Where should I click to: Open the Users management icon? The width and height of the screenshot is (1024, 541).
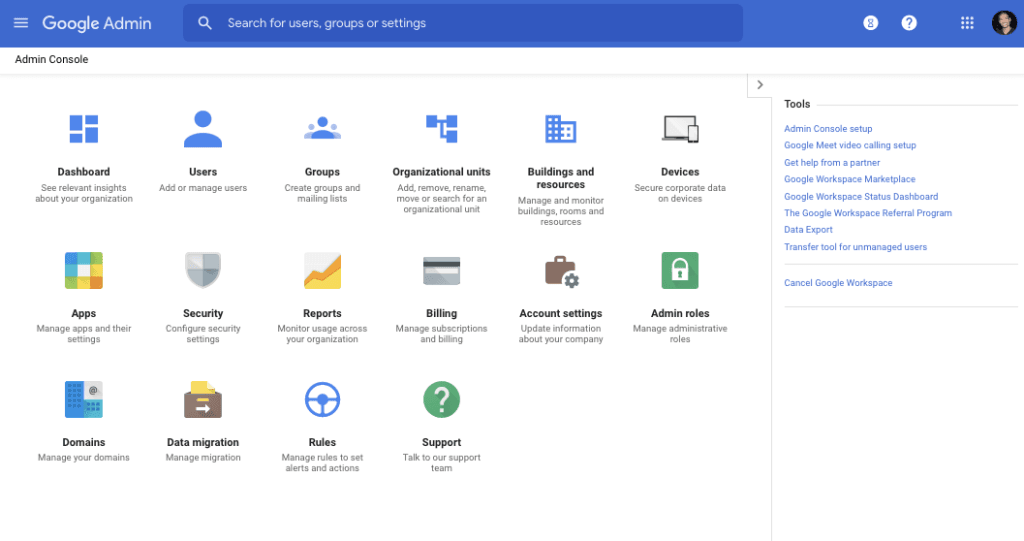203,129
